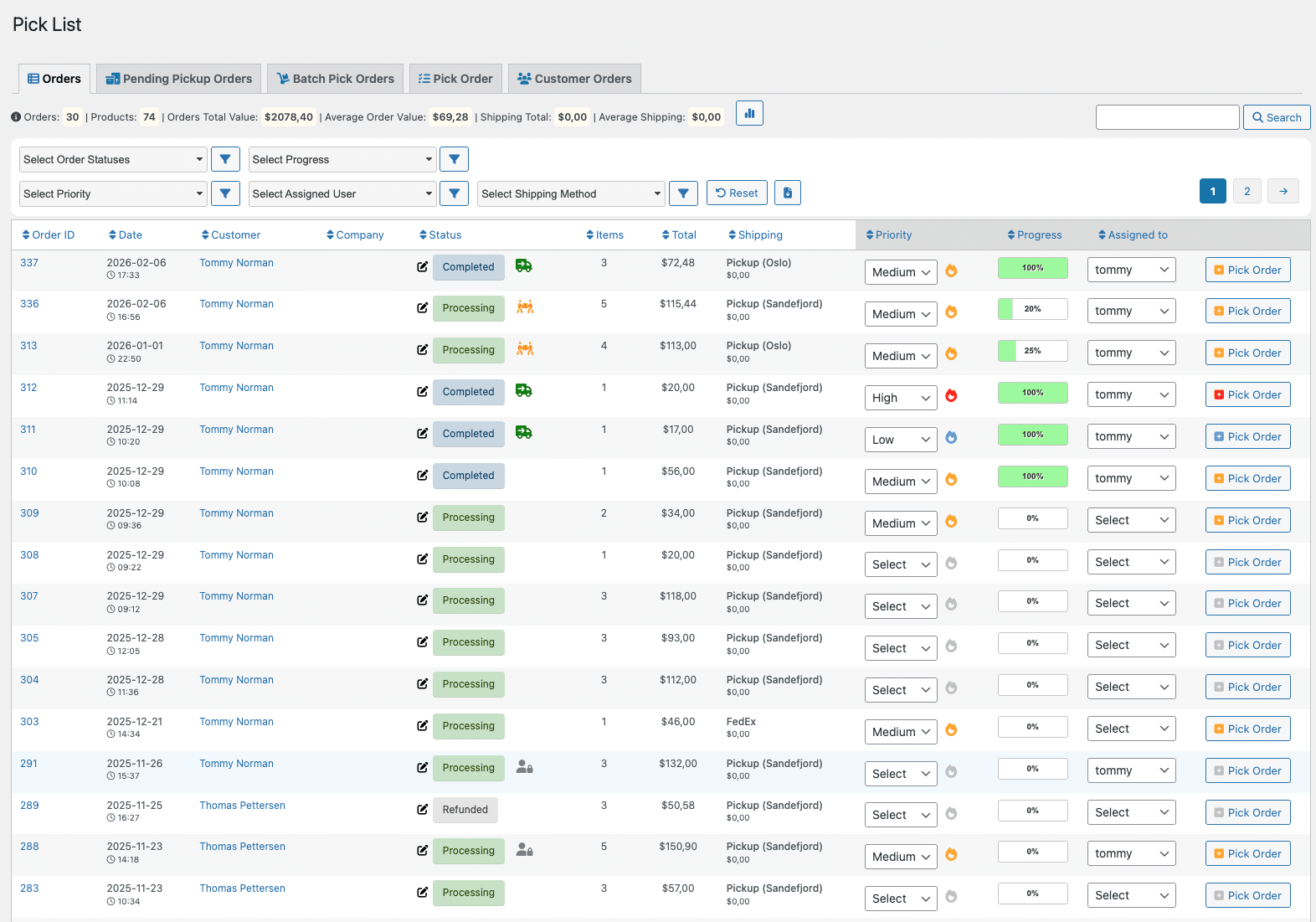Click the edit status icon for order 337
The image size is (1316, 922).
click(x=423, y=267)
